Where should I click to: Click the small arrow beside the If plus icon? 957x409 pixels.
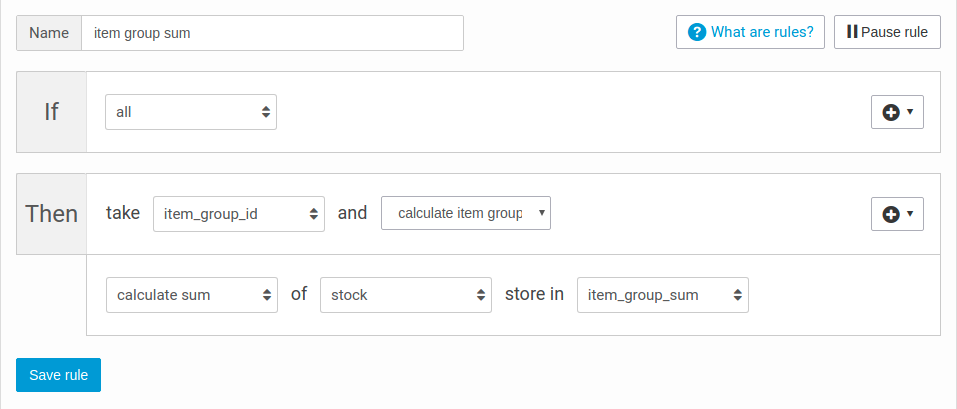point(910,113)
